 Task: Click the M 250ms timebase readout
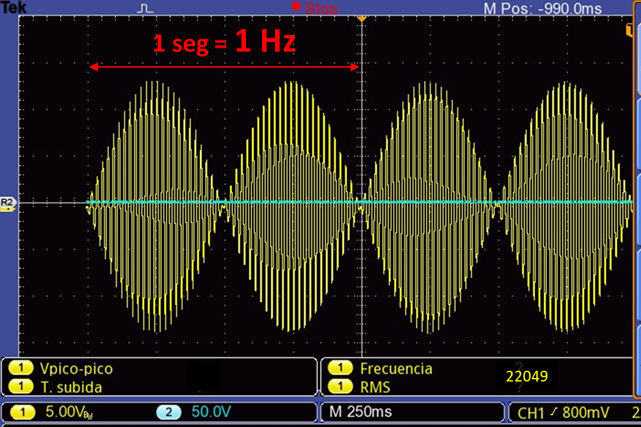[361, 412]
